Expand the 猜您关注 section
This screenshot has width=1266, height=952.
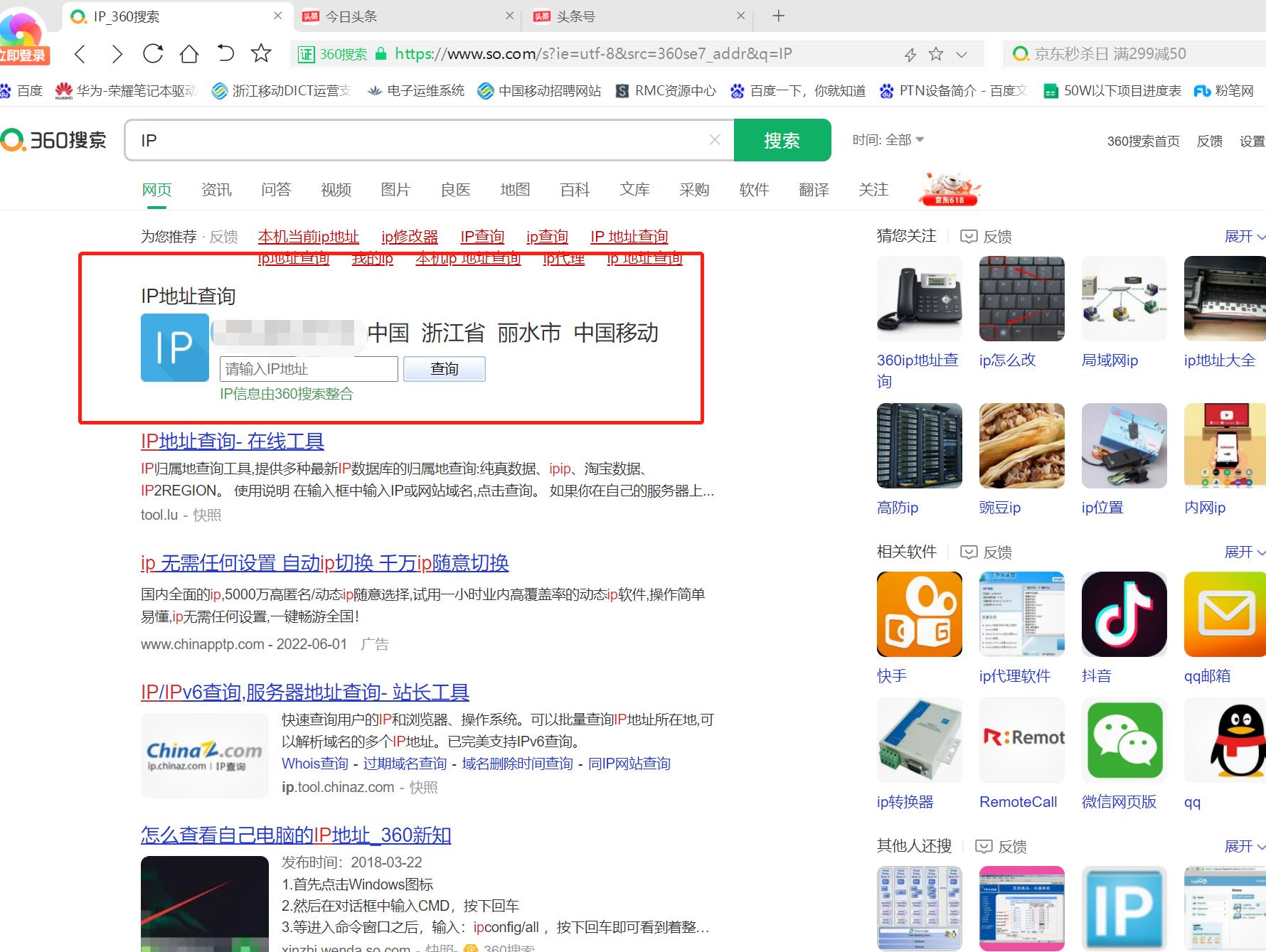[1243, 236]
